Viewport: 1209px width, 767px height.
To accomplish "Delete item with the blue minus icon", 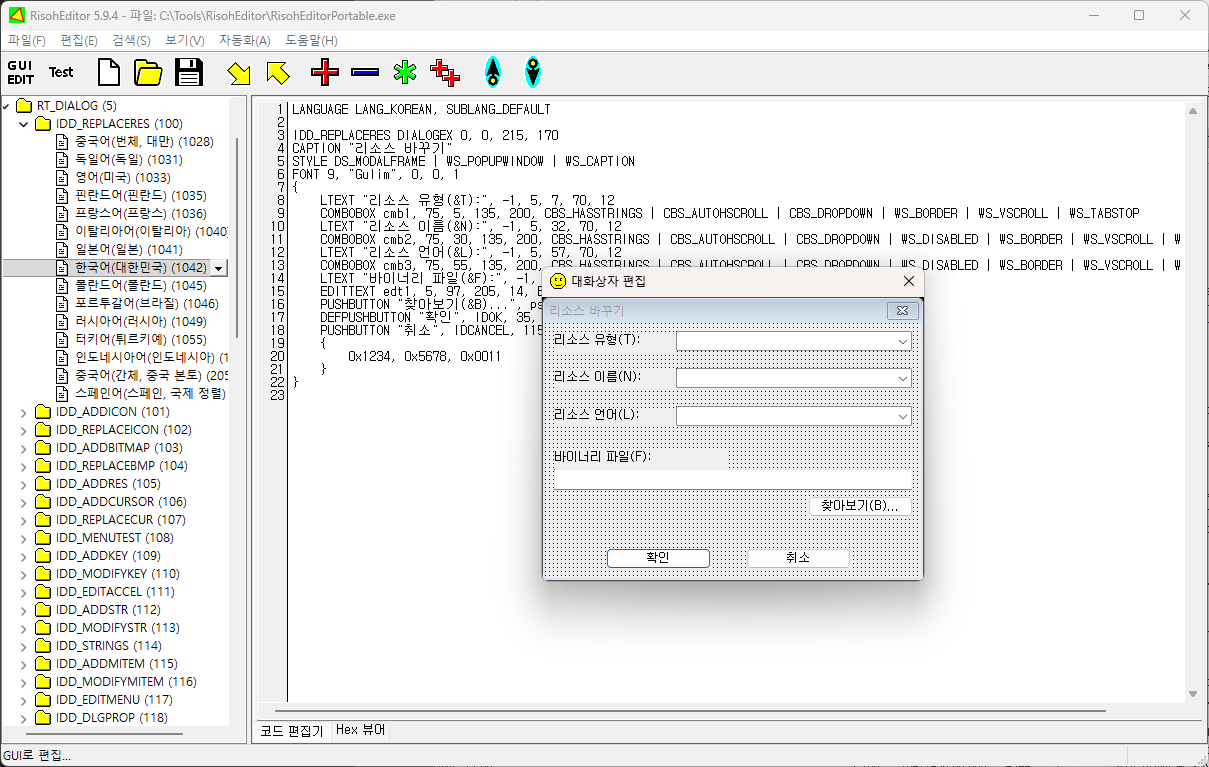I will tap(365, 72).
